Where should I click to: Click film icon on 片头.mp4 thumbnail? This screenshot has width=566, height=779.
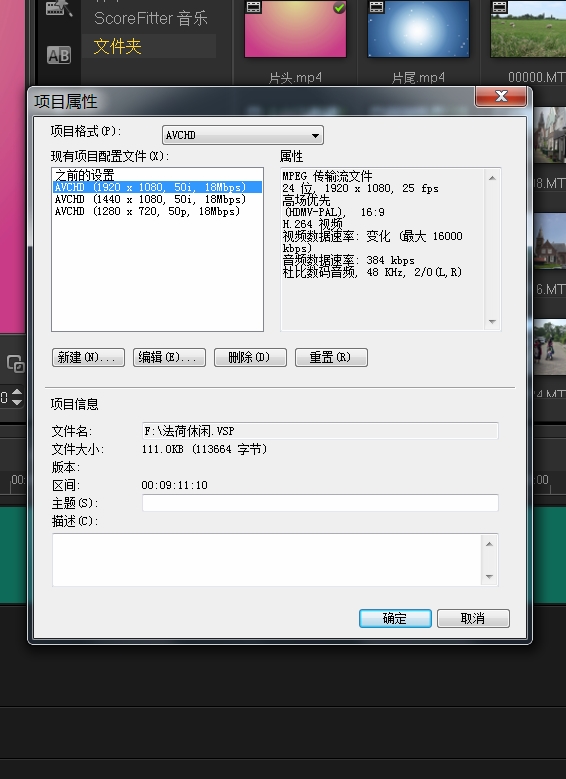pos(253,6)
